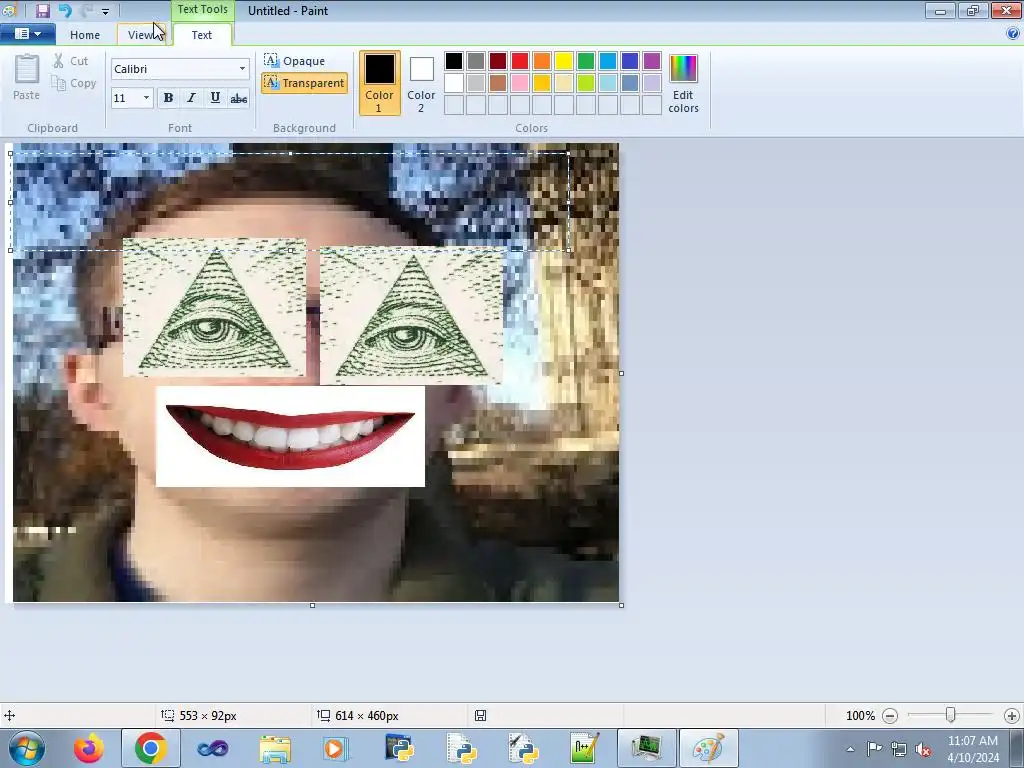
Task: Click the zoom out minus button
Action: (889, 716)
